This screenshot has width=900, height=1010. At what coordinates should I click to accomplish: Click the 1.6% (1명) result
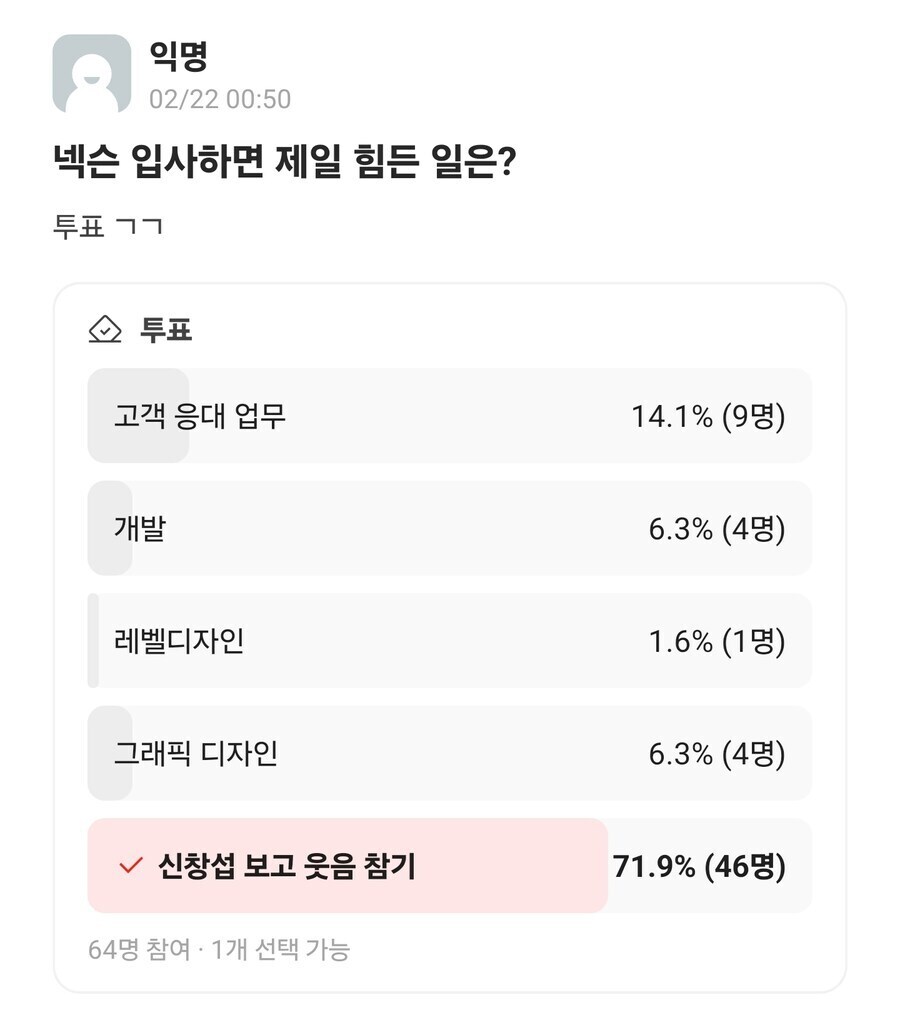717,641
